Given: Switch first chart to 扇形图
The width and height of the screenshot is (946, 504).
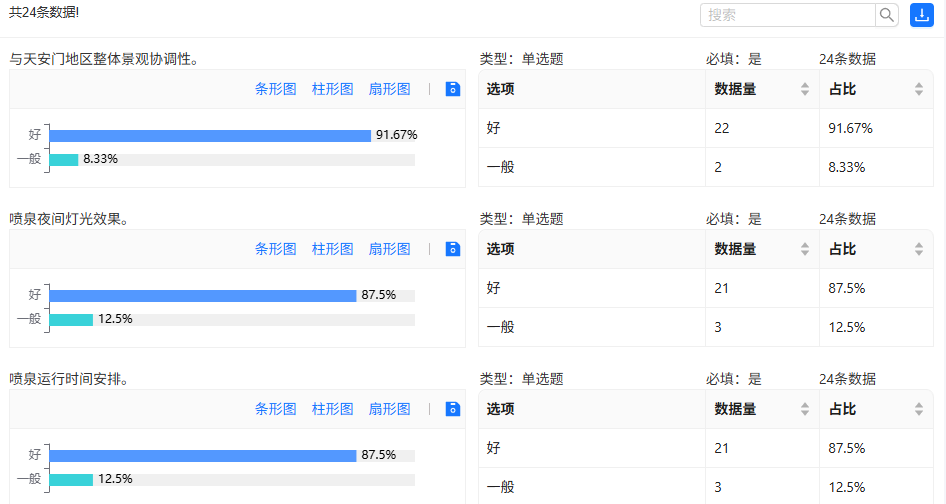Looking at the screenshot, I should [x=389, y=89].
